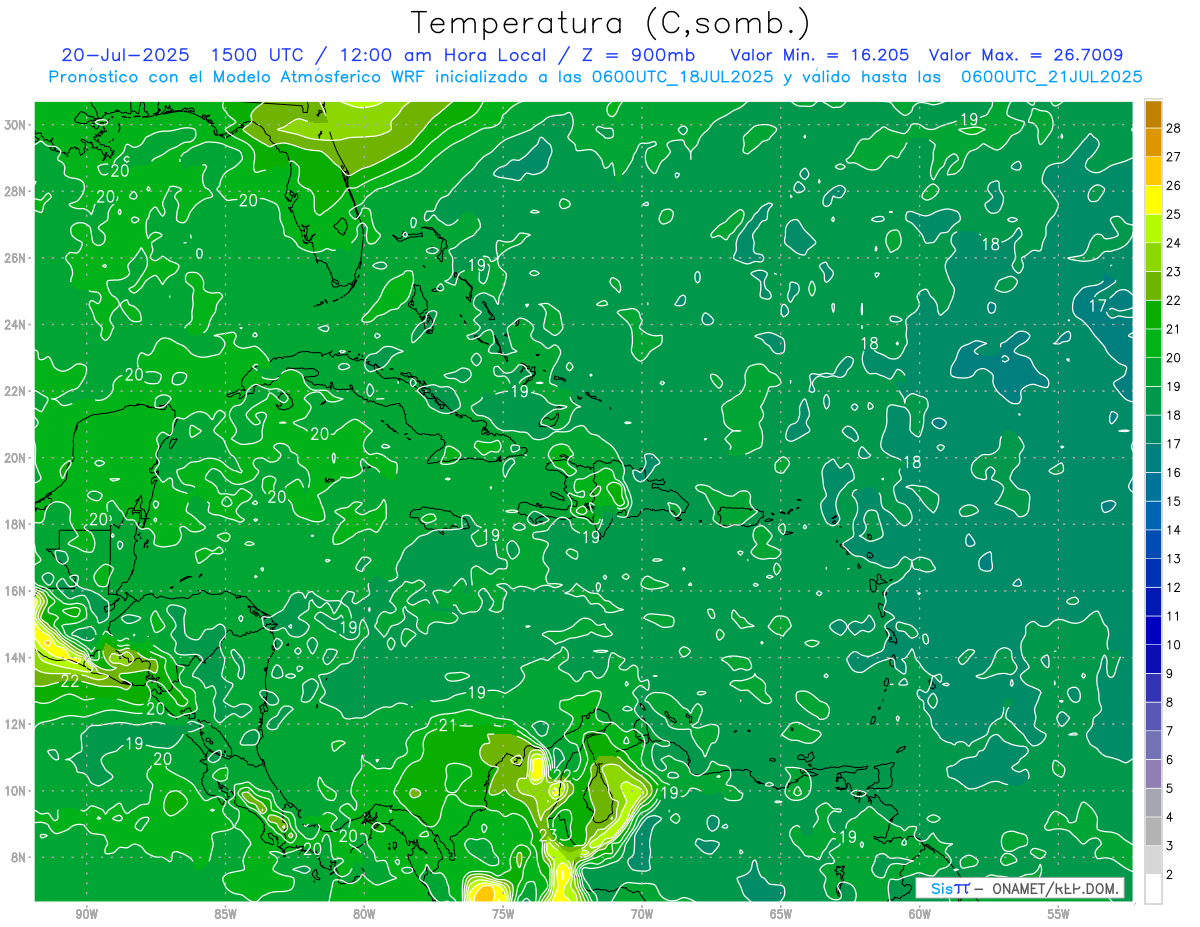1200x927 pixels.
Task: Click the '22' contour label on the map
Action: [x=70, y=681]
